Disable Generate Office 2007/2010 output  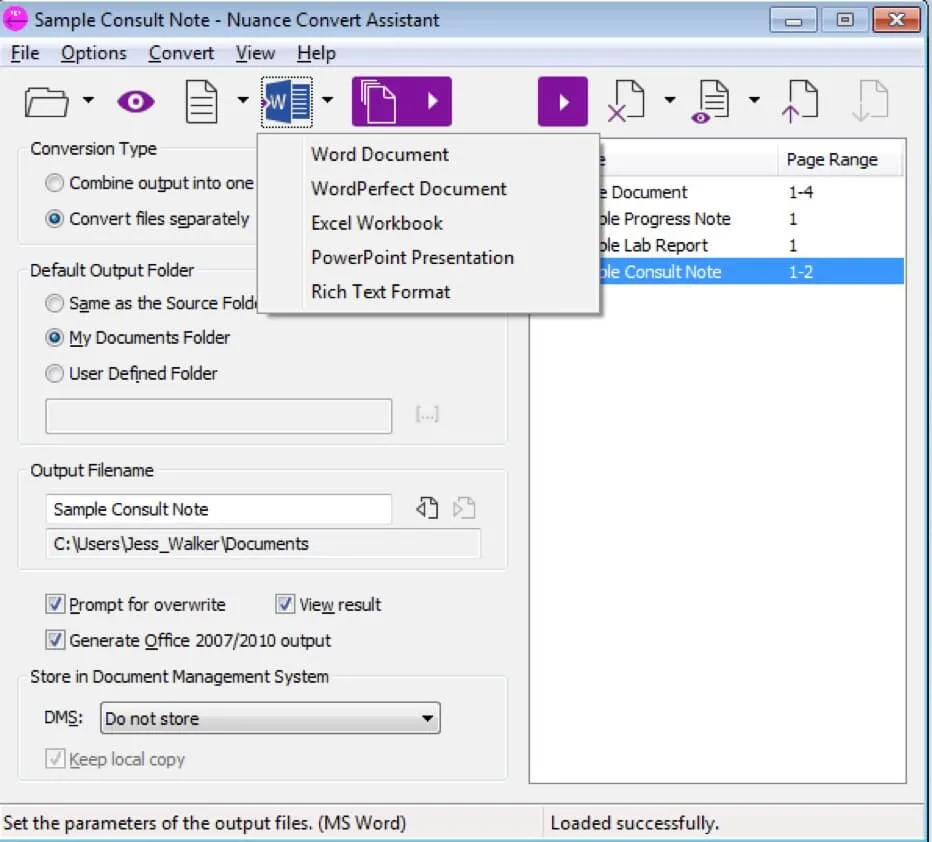pos(57,640)
